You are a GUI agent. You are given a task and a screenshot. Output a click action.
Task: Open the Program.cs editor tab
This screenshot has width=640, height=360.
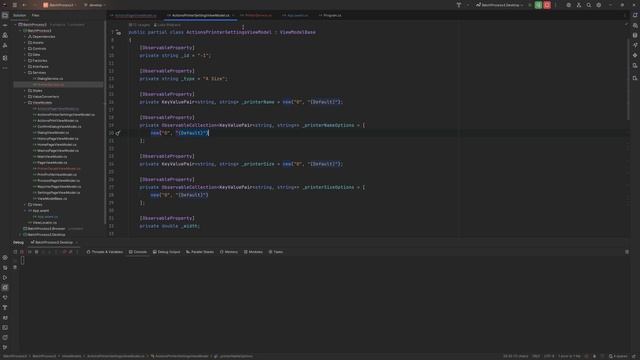click(330, 16)
